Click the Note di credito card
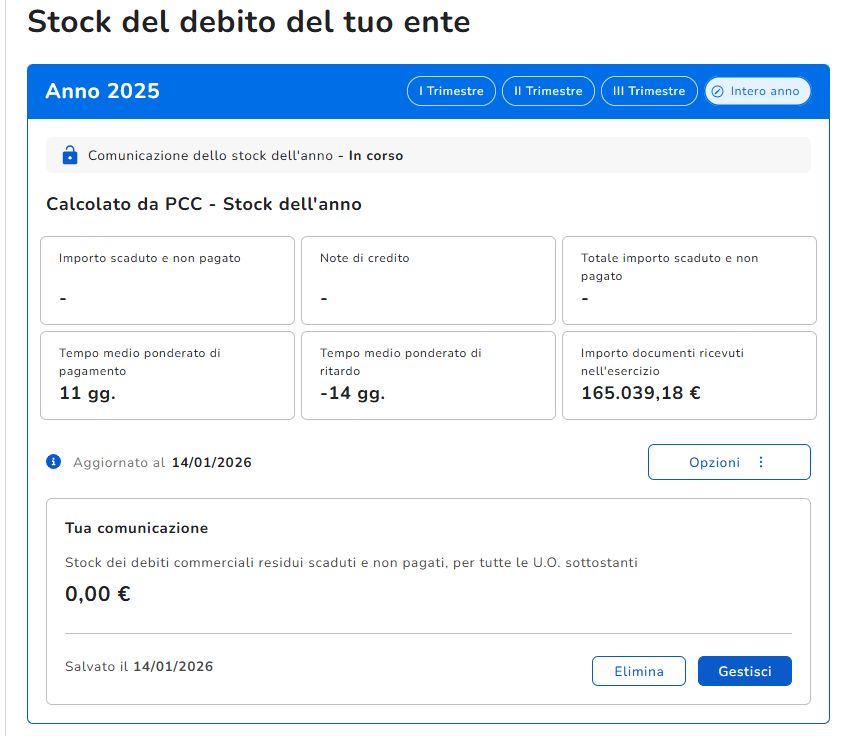This screenshot has height=736, width=848. (428, 280)
